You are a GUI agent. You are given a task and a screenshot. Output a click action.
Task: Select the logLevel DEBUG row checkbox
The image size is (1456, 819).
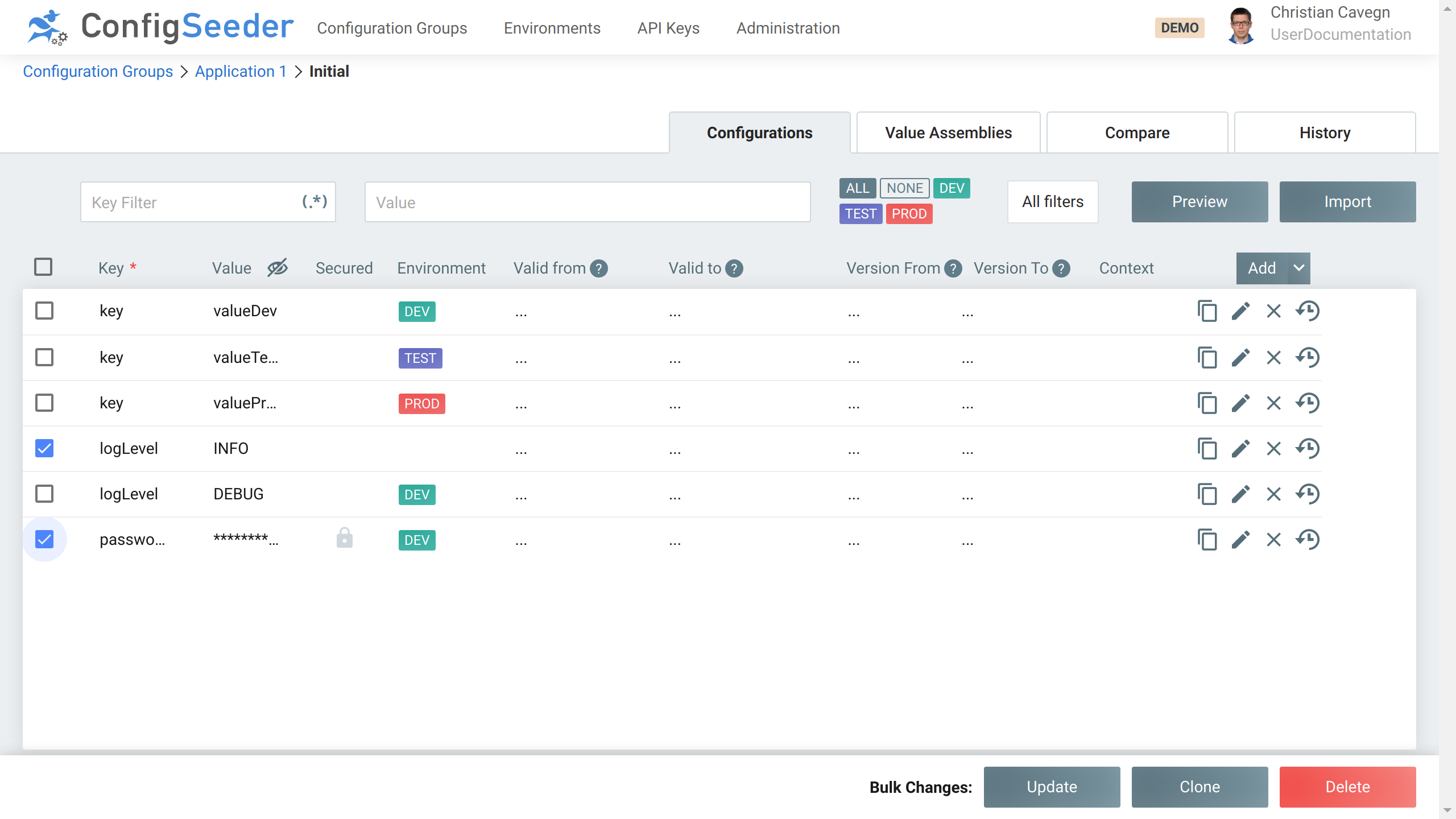click(x=44, y=494)
